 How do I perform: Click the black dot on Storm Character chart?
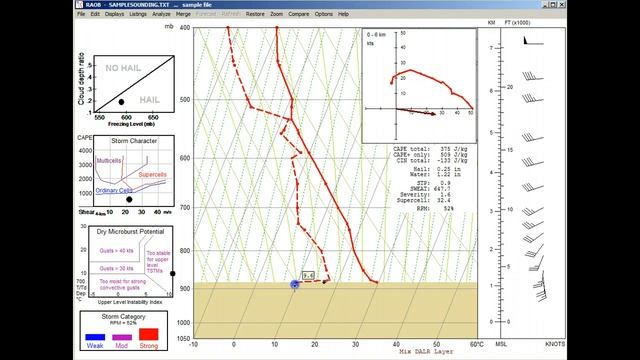[x=129, y=200]
